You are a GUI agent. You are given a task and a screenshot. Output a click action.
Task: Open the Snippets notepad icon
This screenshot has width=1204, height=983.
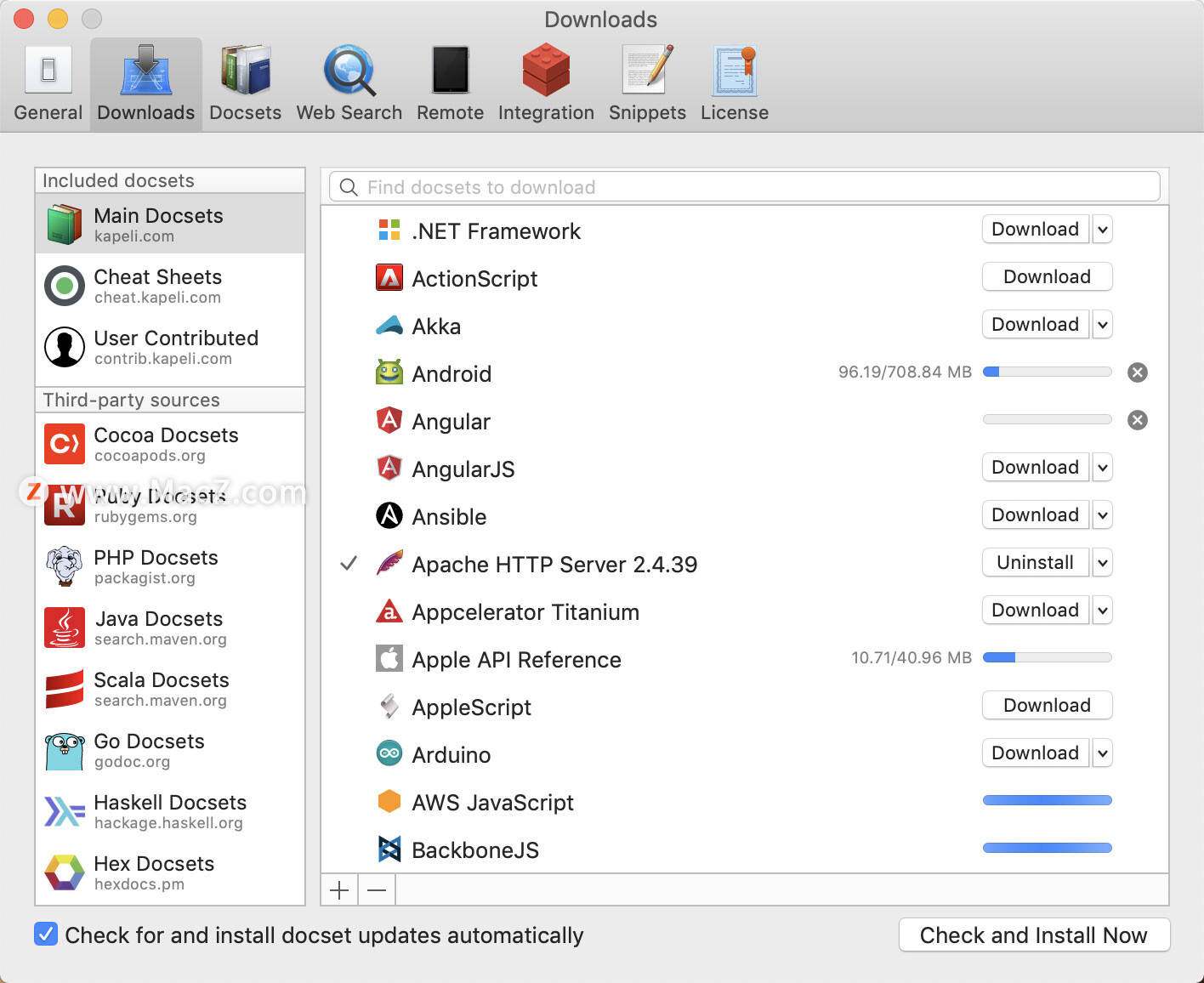pyautogui.click(x=648, y=70)
